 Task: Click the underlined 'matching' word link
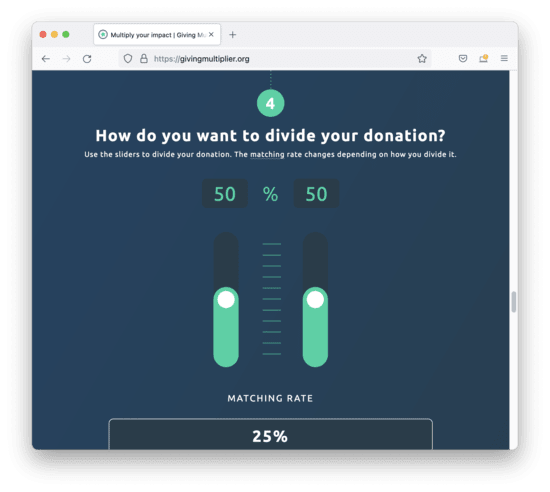pyautogui.click(x=267, y=154)
